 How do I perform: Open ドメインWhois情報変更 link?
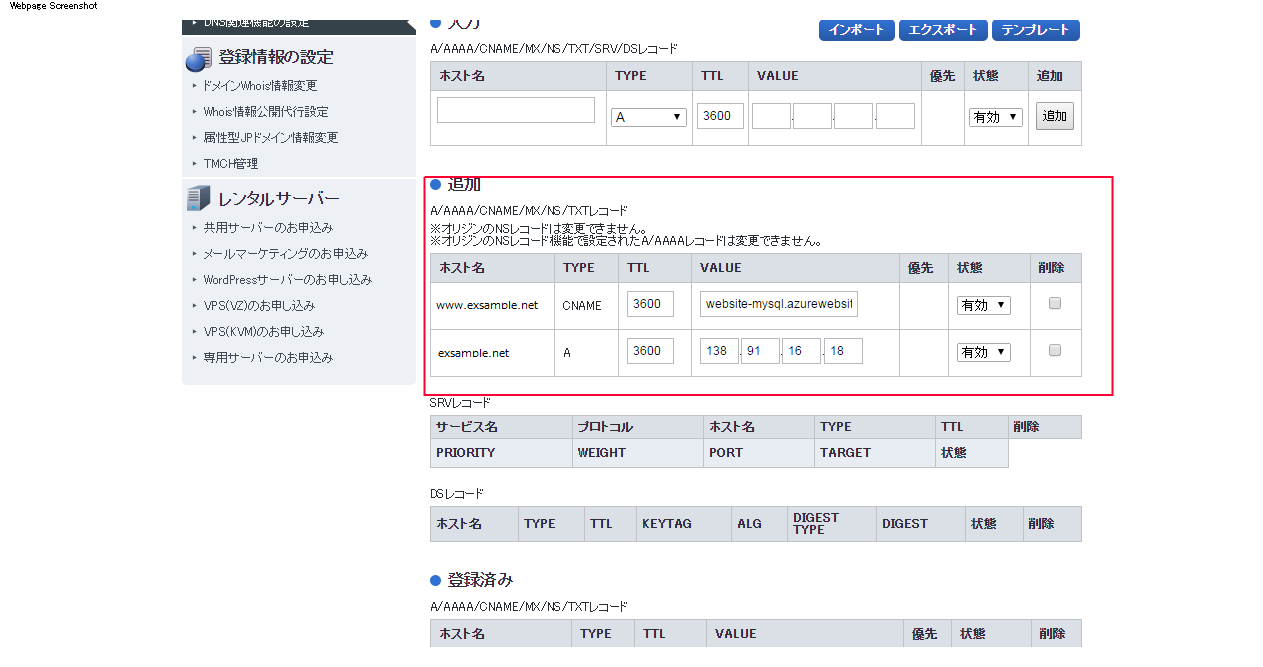259,86
